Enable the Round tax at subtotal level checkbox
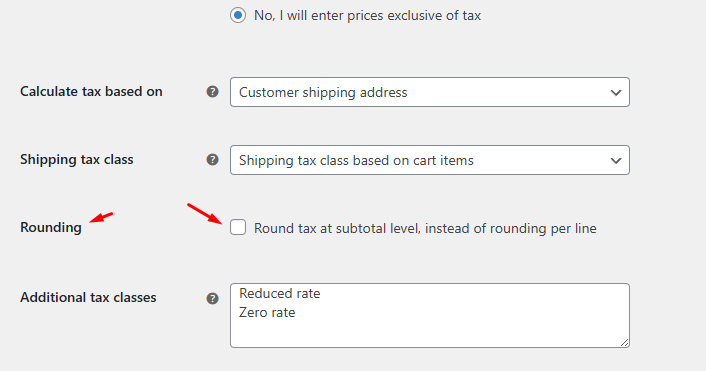Screen dimensions: 706x371 (238, 227)
